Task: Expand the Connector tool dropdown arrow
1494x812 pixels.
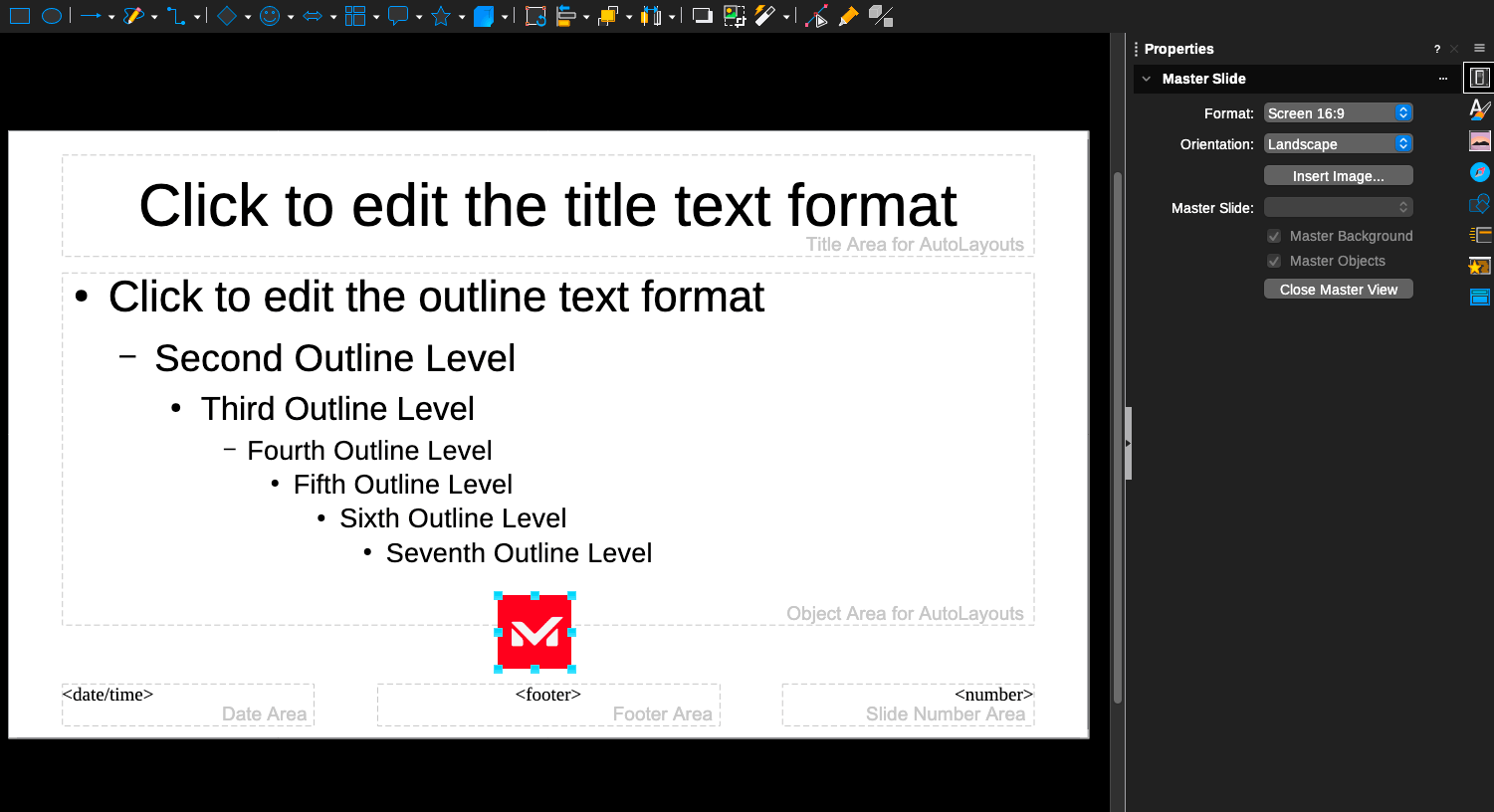Action: click(x=197, y=17)
